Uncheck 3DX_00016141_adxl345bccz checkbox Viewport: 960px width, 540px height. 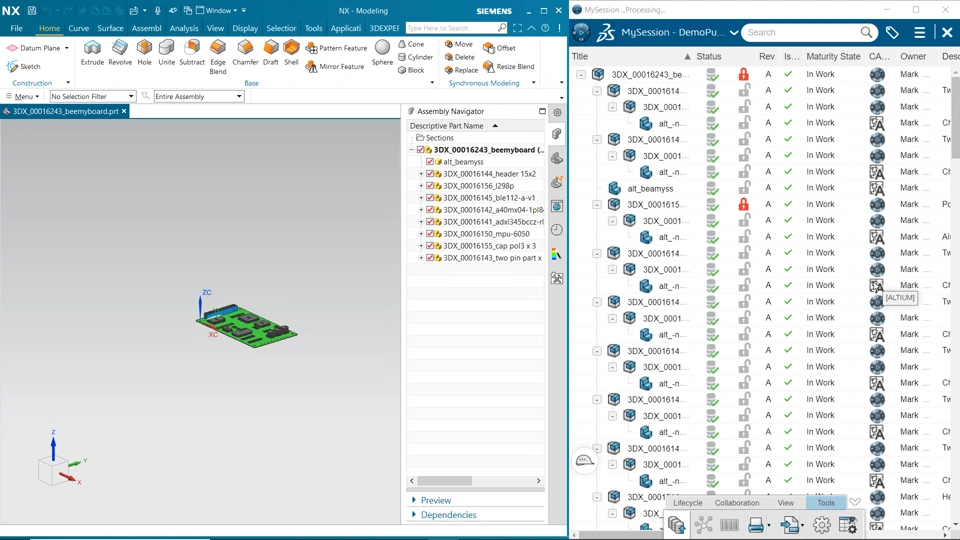pos(430,222)
